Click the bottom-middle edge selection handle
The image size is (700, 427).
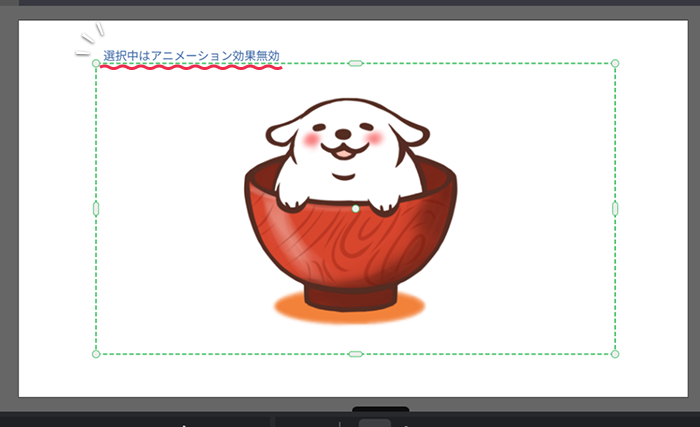click(355, 354)
